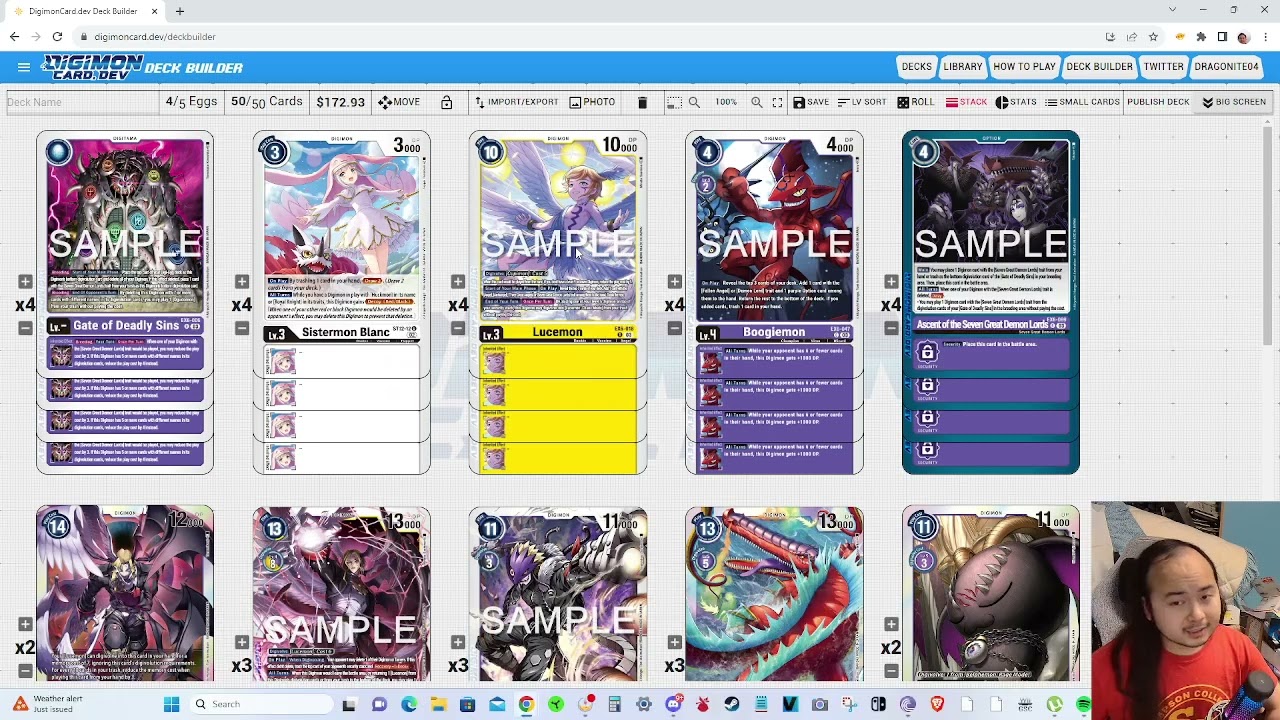
Task: Toggle the fullscreen expand icon
Action: pos(777,102)
